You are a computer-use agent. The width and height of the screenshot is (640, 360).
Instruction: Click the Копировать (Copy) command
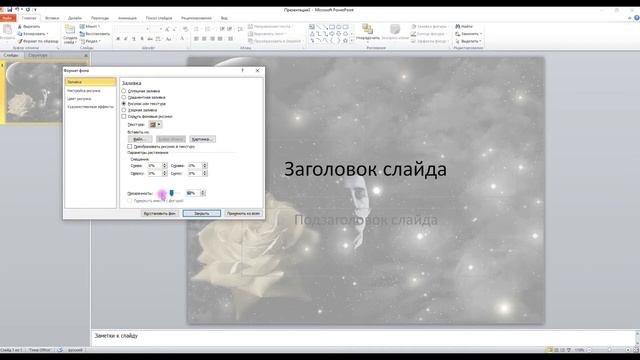33,34
